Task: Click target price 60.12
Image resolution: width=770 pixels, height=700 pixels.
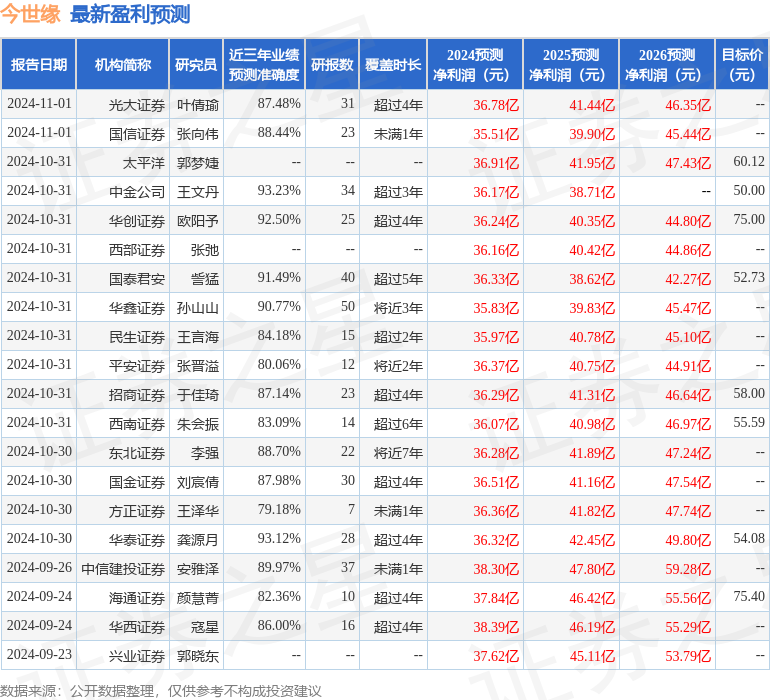Action: (x=749, y=162)
